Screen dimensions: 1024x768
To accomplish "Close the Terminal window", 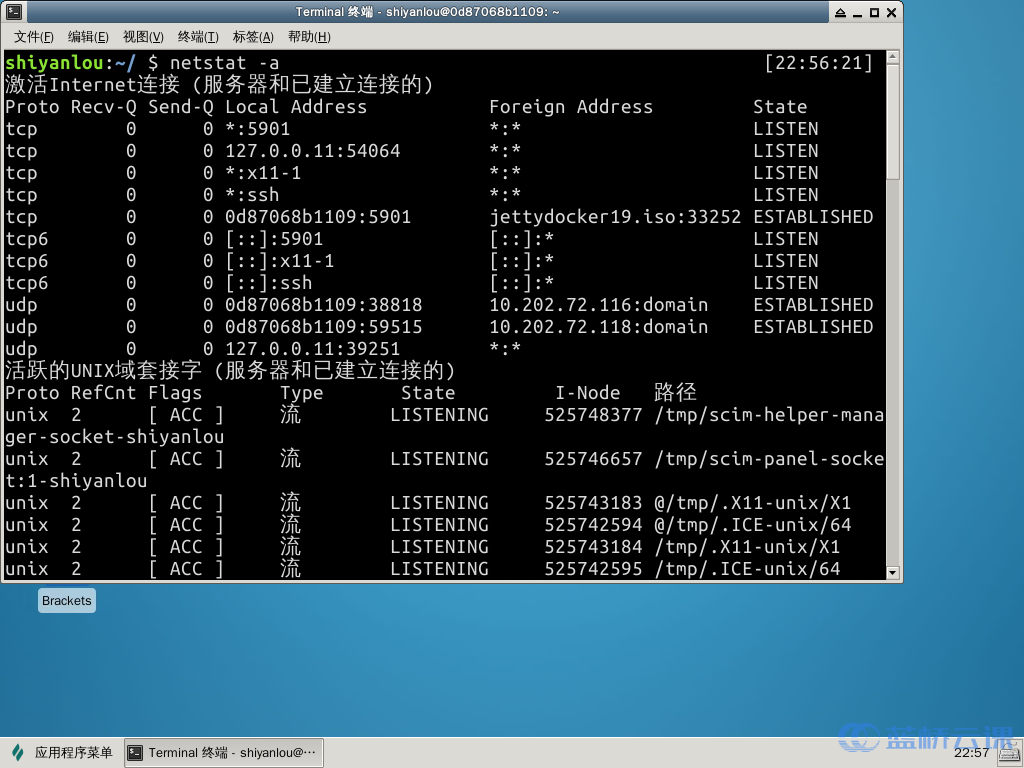I will [x=891, y=12].
